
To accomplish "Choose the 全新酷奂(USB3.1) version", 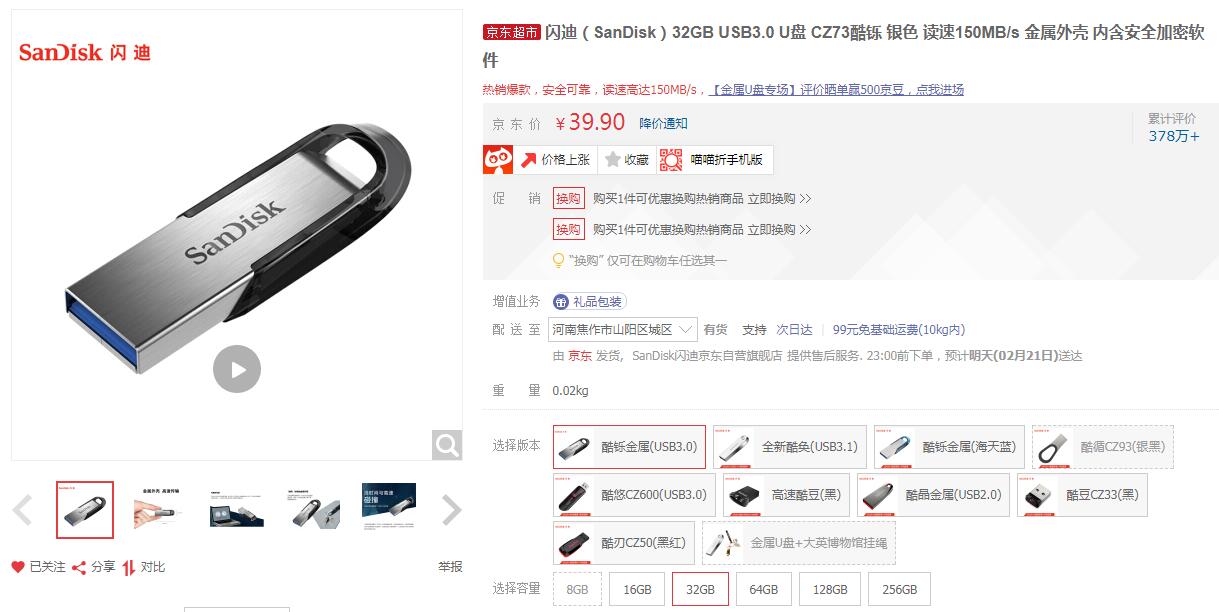I will [789, 447].
